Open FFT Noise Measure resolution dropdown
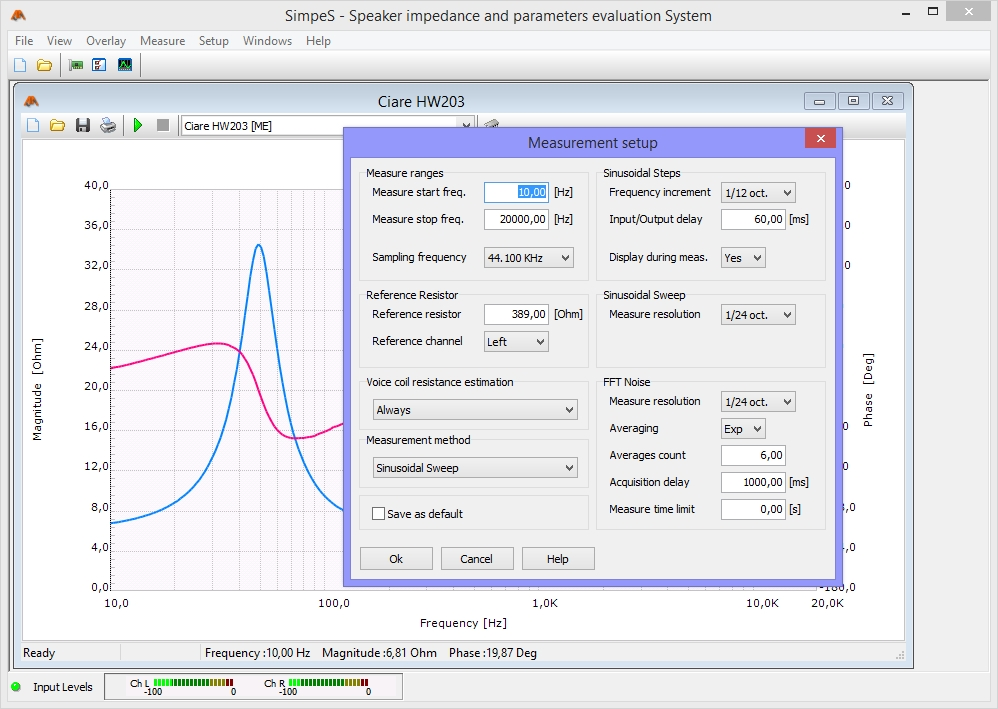 tap(758, 402)
